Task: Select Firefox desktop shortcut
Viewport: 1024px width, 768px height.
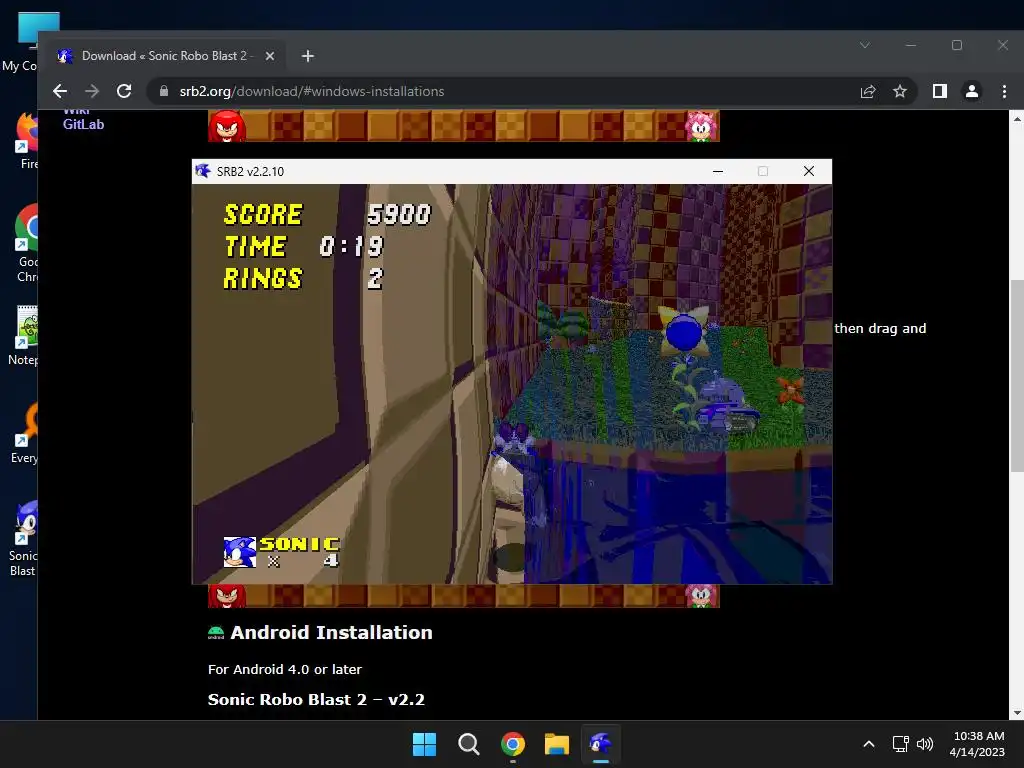Action: click(x=26, y=140)
